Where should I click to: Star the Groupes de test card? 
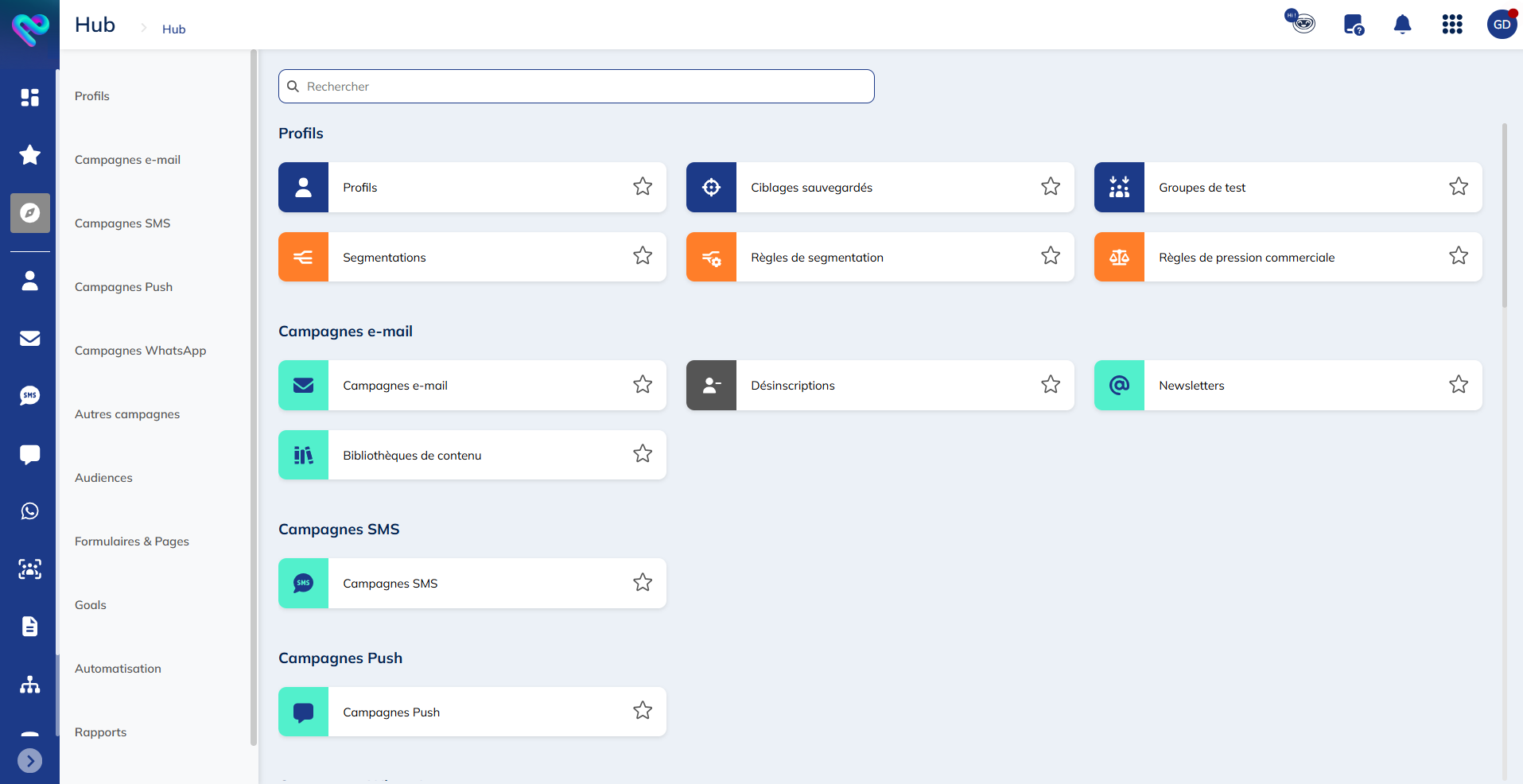[1459, 187]
